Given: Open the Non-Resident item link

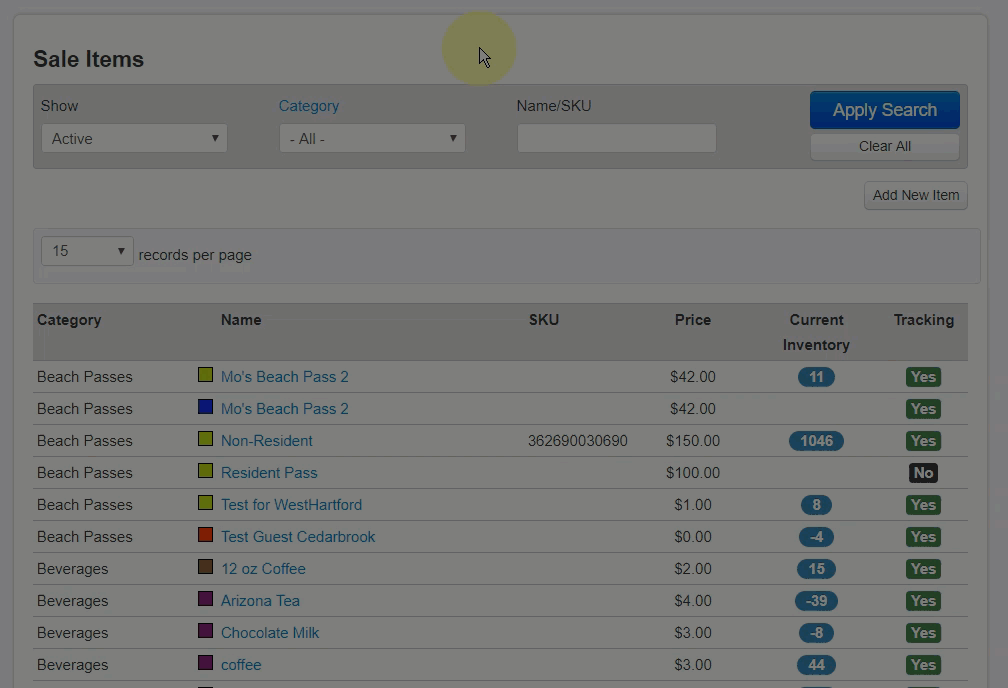Looking at the screenshot, I should point(266,440).
